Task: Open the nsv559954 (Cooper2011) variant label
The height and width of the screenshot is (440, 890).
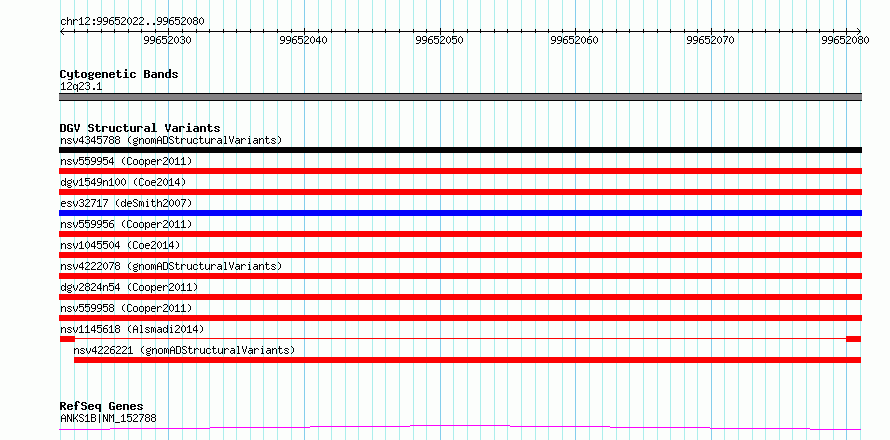Action: coord(126,161)
